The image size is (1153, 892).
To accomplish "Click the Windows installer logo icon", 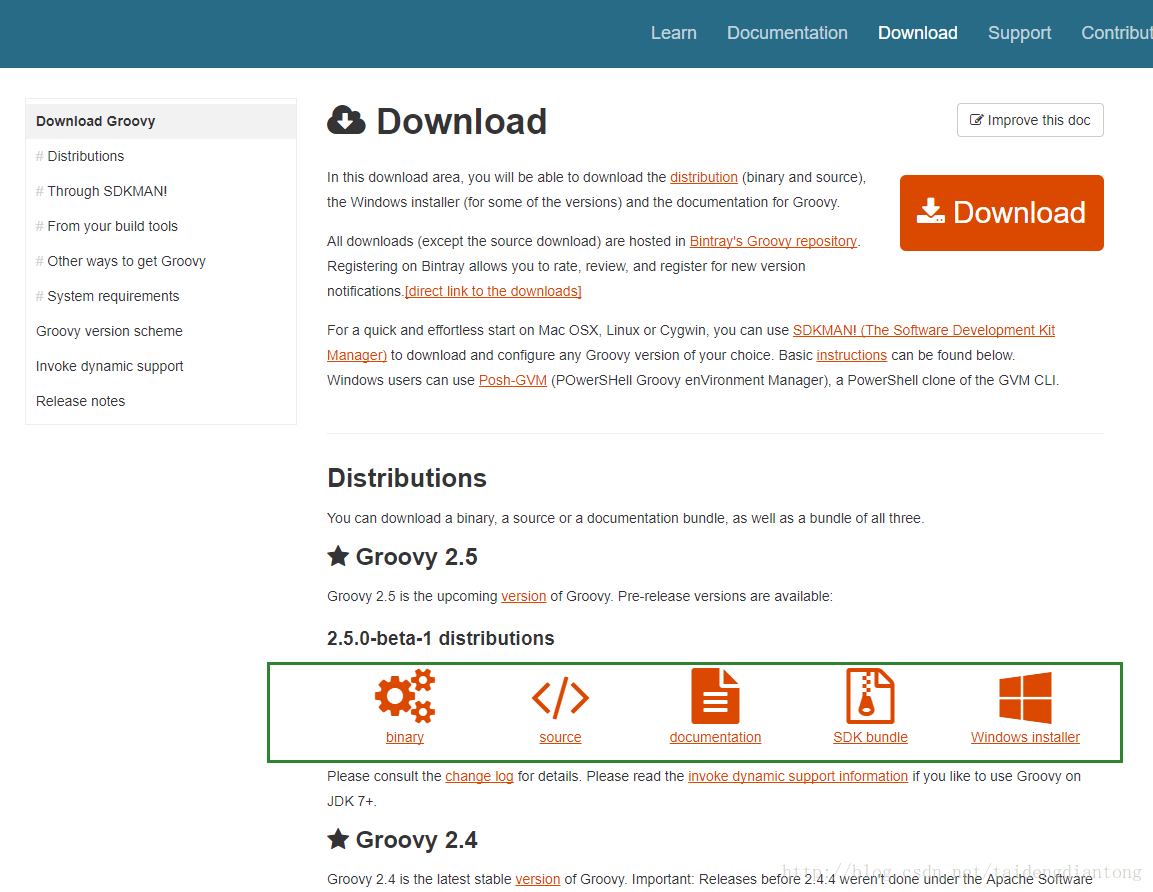I will pyautogui.click(x=1025, y=697).
